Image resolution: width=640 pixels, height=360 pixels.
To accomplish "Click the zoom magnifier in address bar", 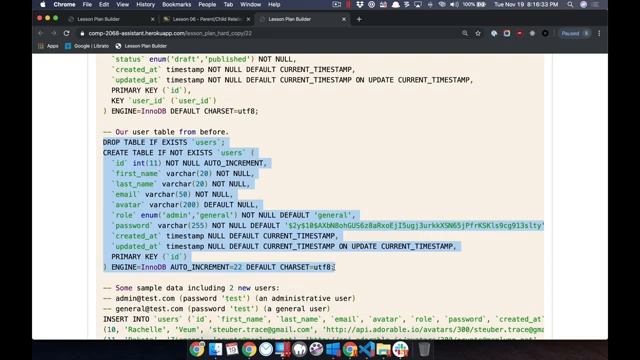I will point(465,33).
